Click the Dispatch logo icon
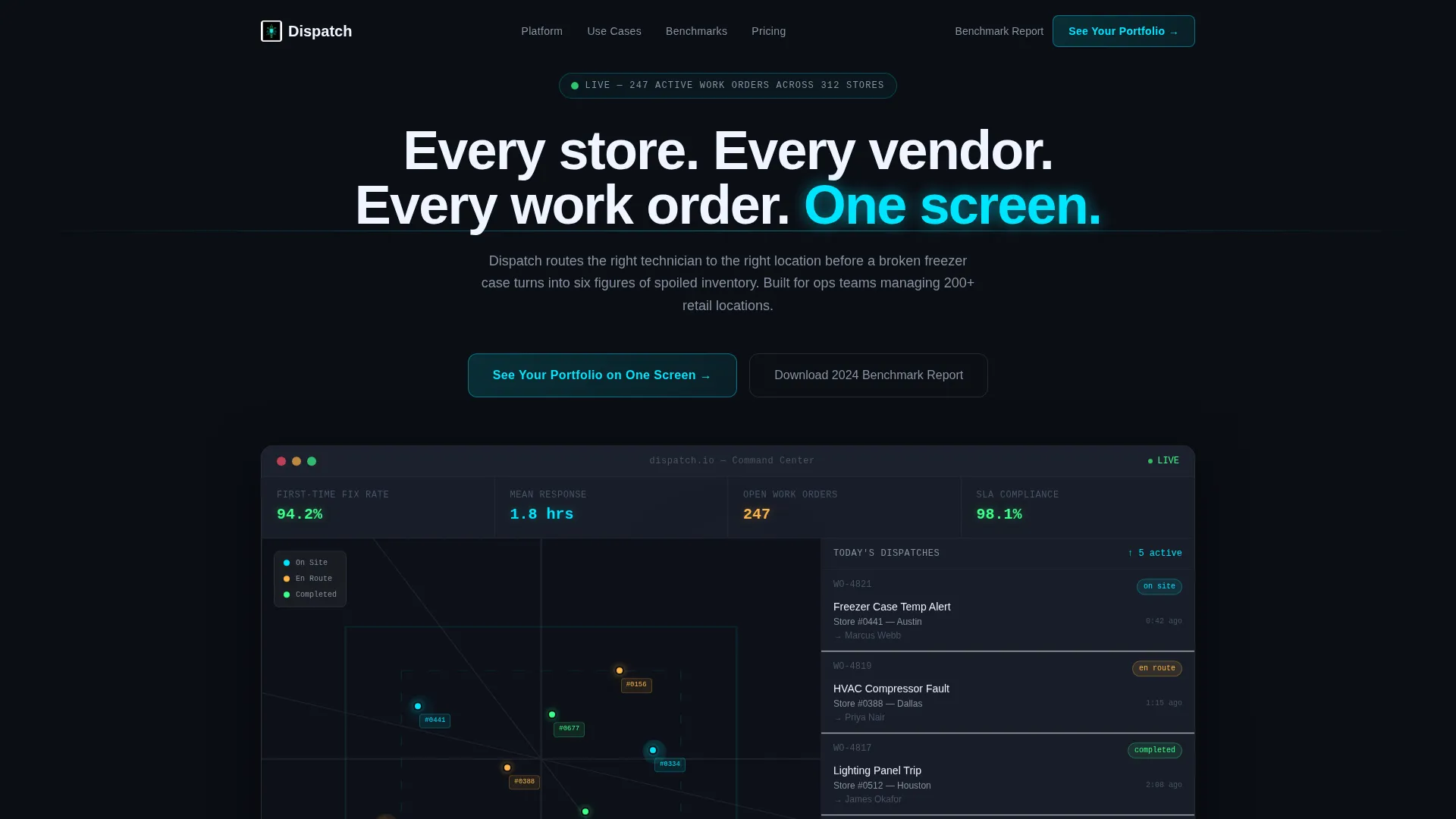Screen dimensions: 1456x819 pyautogui.click(x=271, y=31)
